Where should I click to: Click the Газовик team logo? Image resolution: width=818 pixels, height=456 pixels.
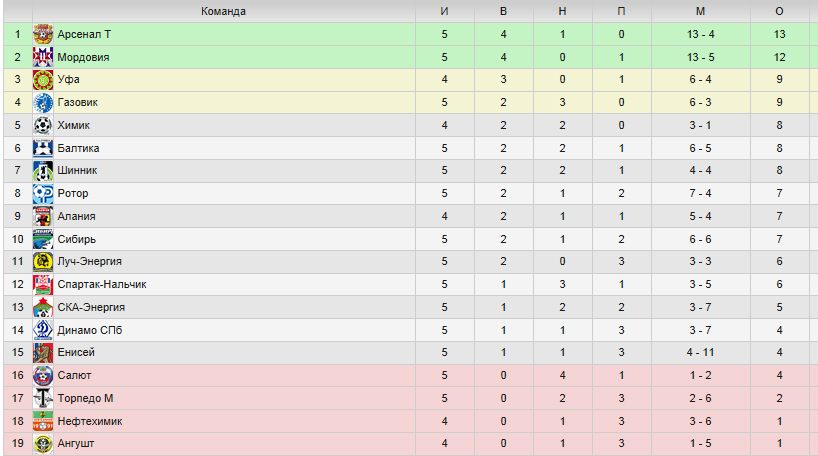point(43,102)
